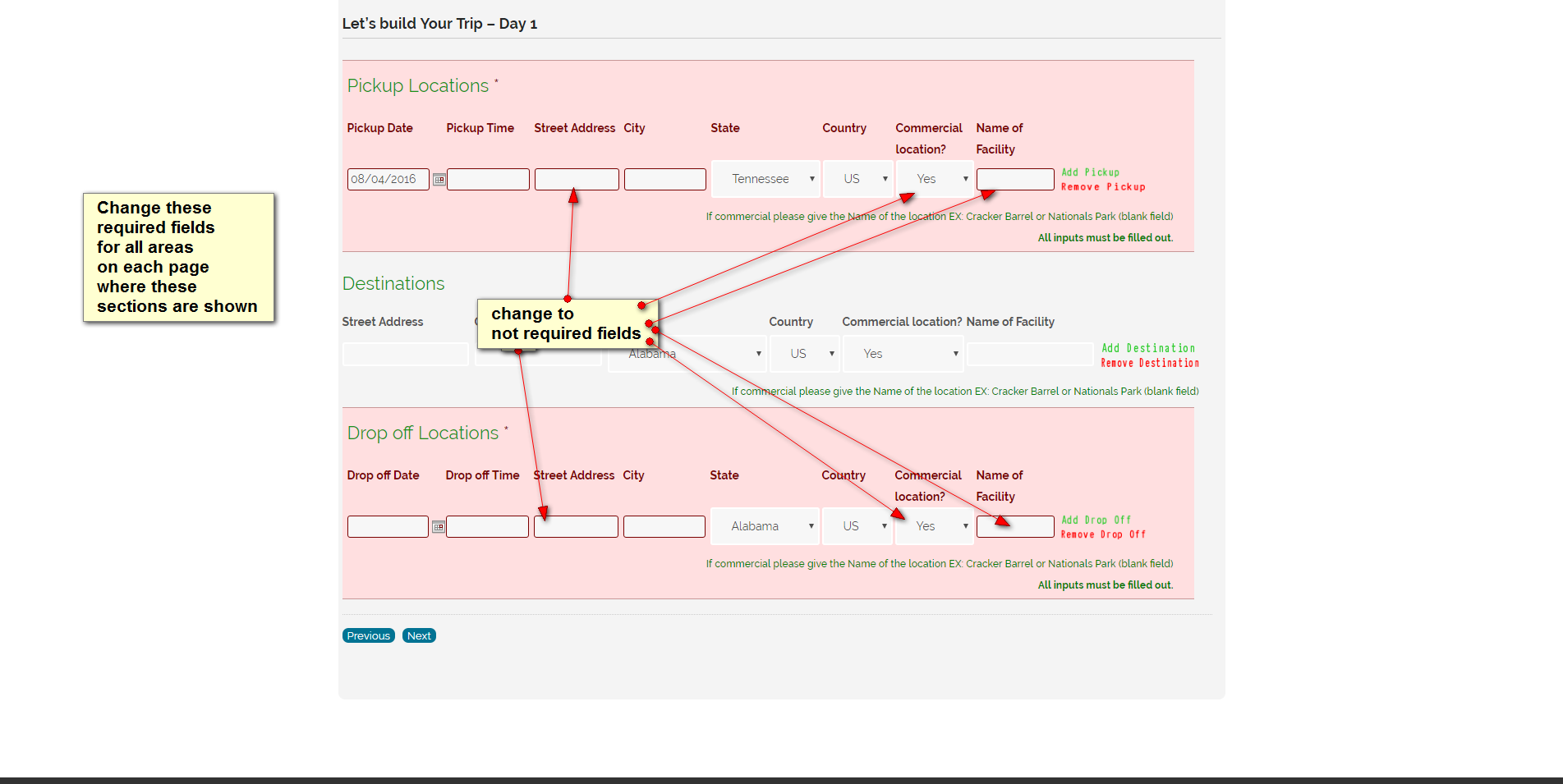1563x784 pixels.
Task: Open the Drop off Country dropdown
Action: pyautogui.click(x=857, y=526)
